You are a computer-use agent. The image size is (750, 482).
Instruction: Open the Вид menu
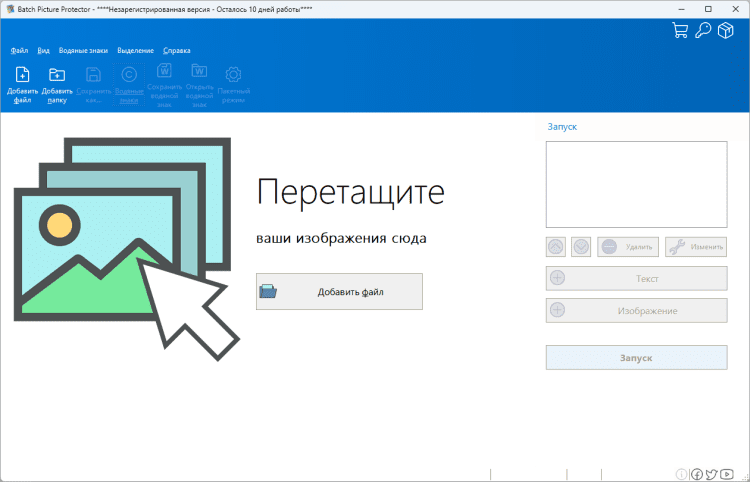tap(44, 50)
